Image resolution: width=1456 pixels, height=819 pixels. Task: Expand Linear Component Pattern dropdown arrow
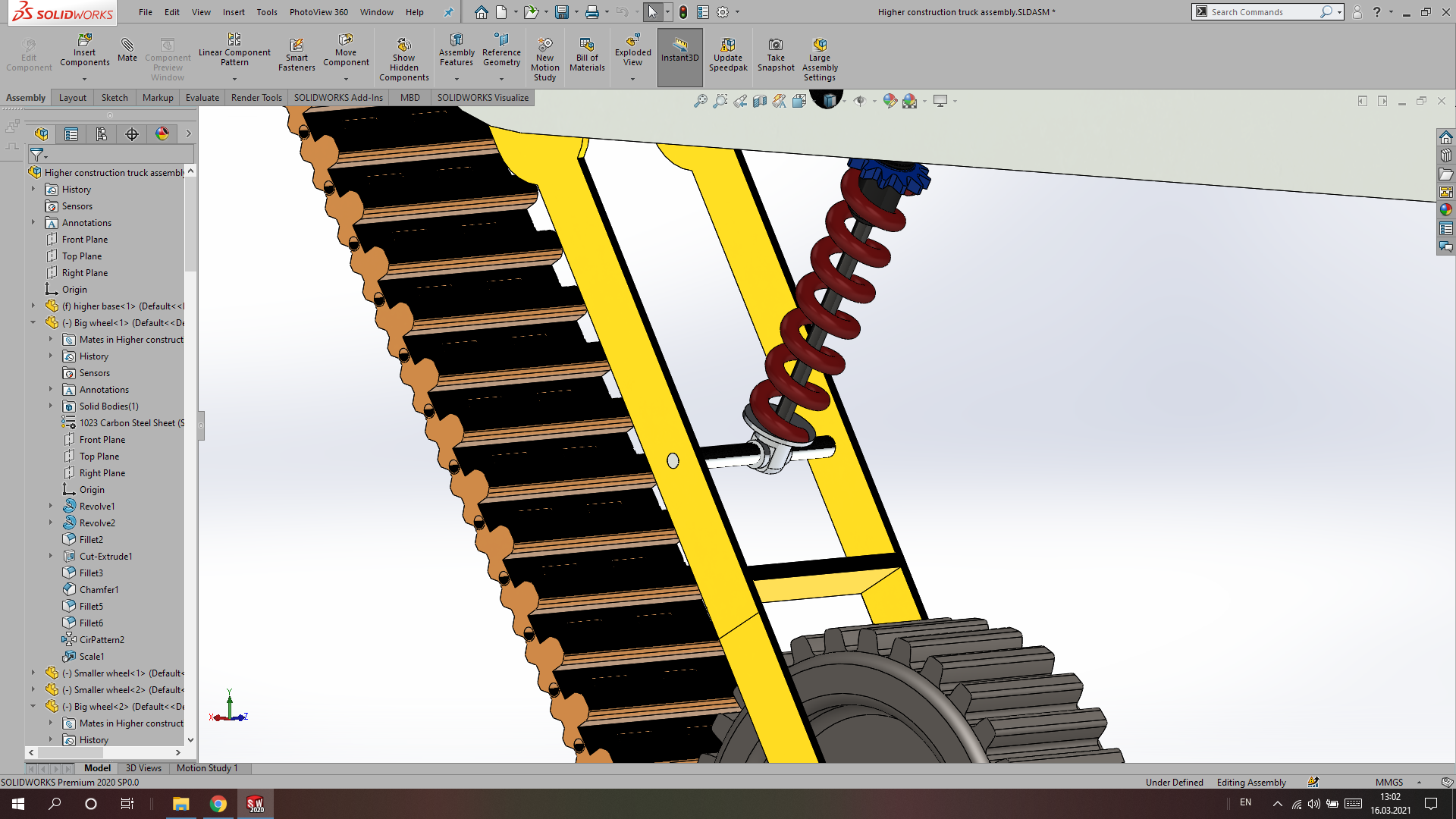[x=234, y=79]
